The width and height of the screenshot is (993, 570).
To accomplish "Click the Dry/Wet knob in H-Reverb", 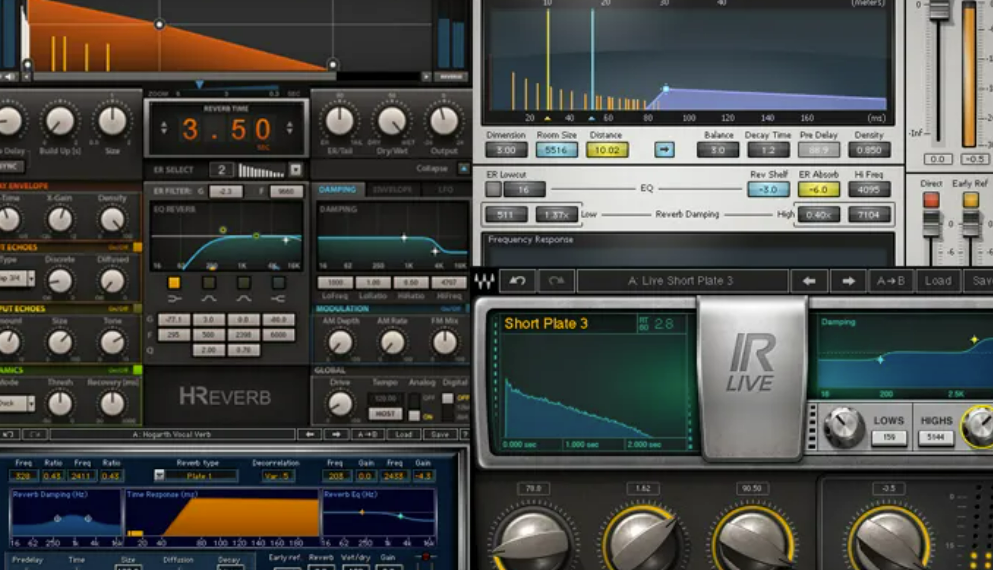I will [391, 122].
